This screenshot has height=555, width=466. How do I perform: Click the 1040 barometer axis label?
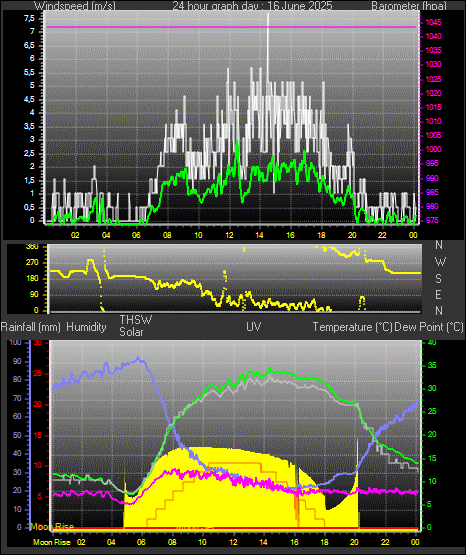pyautogui.click(x=433, y=36)
